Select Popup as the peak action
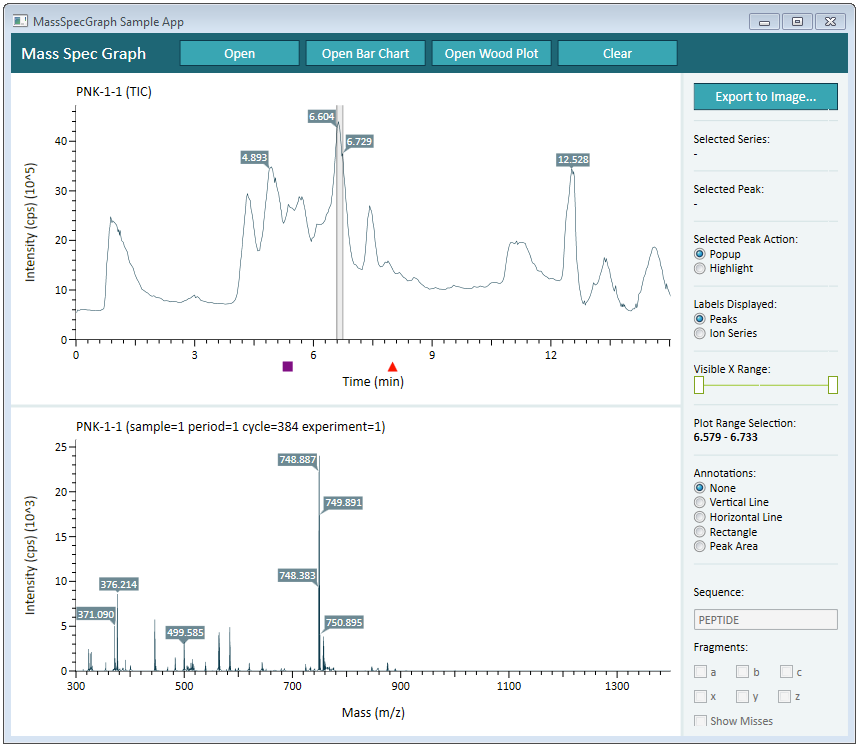The image size is (863, 754). [700, 253]
